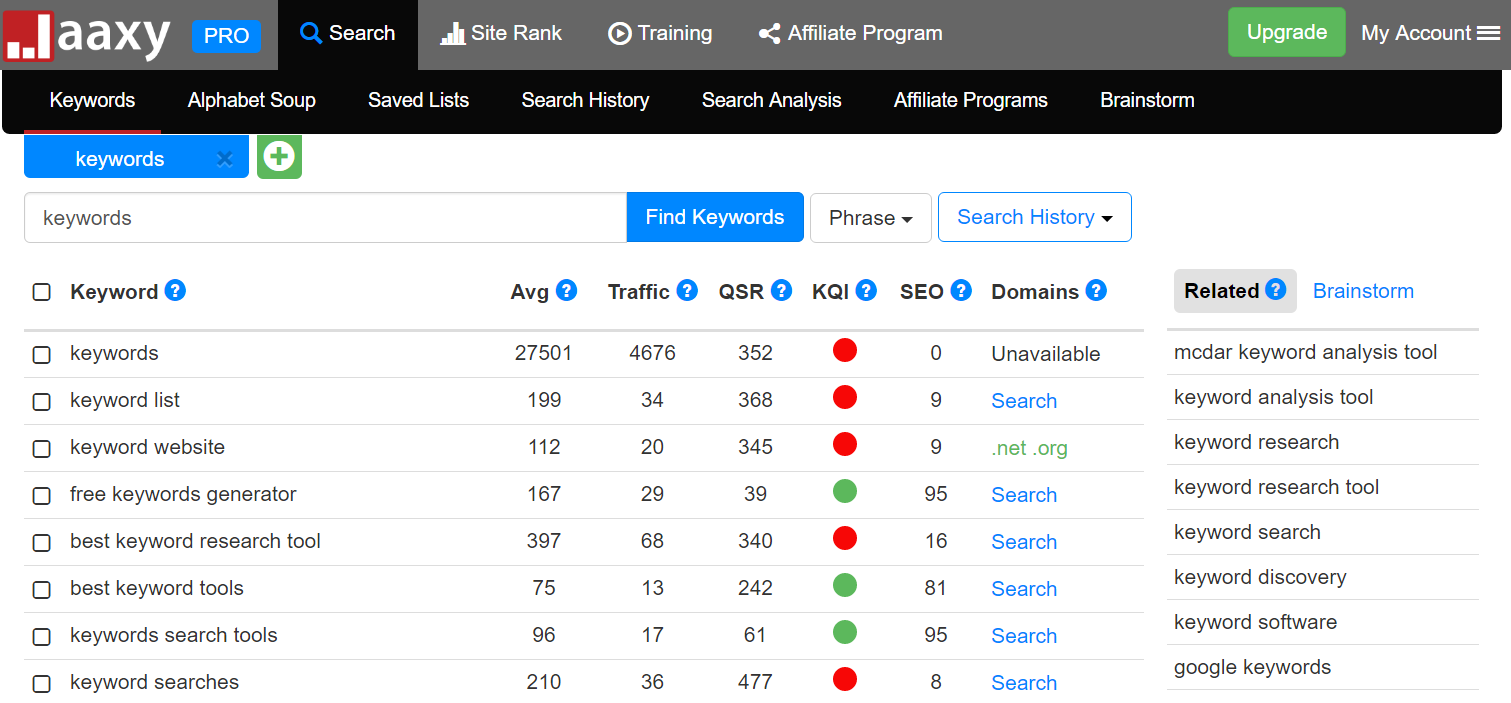1511x703 pixels.
Task: Select the Related sidebar tab
Action: 1235,291
